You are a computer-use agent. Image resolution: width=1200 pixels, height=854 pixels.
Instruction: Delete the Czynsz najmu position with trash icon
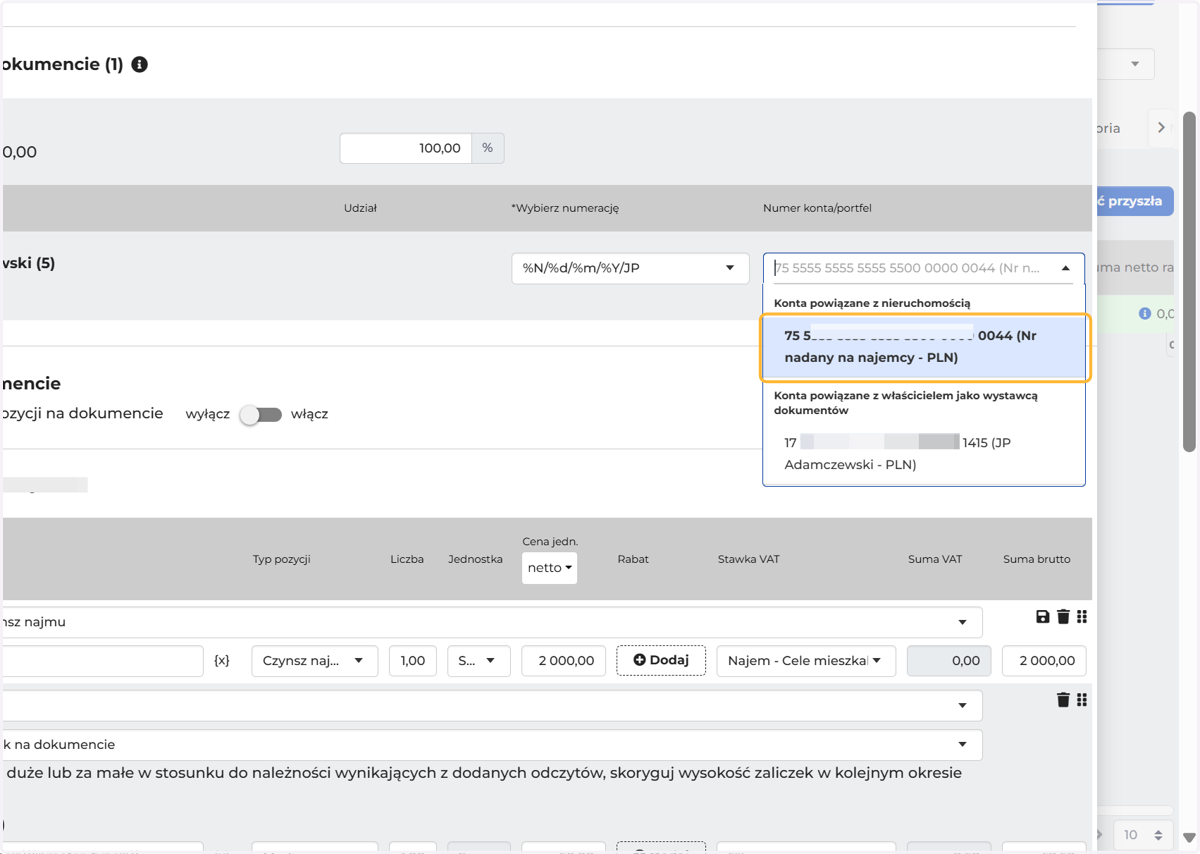pos(1063,617)
